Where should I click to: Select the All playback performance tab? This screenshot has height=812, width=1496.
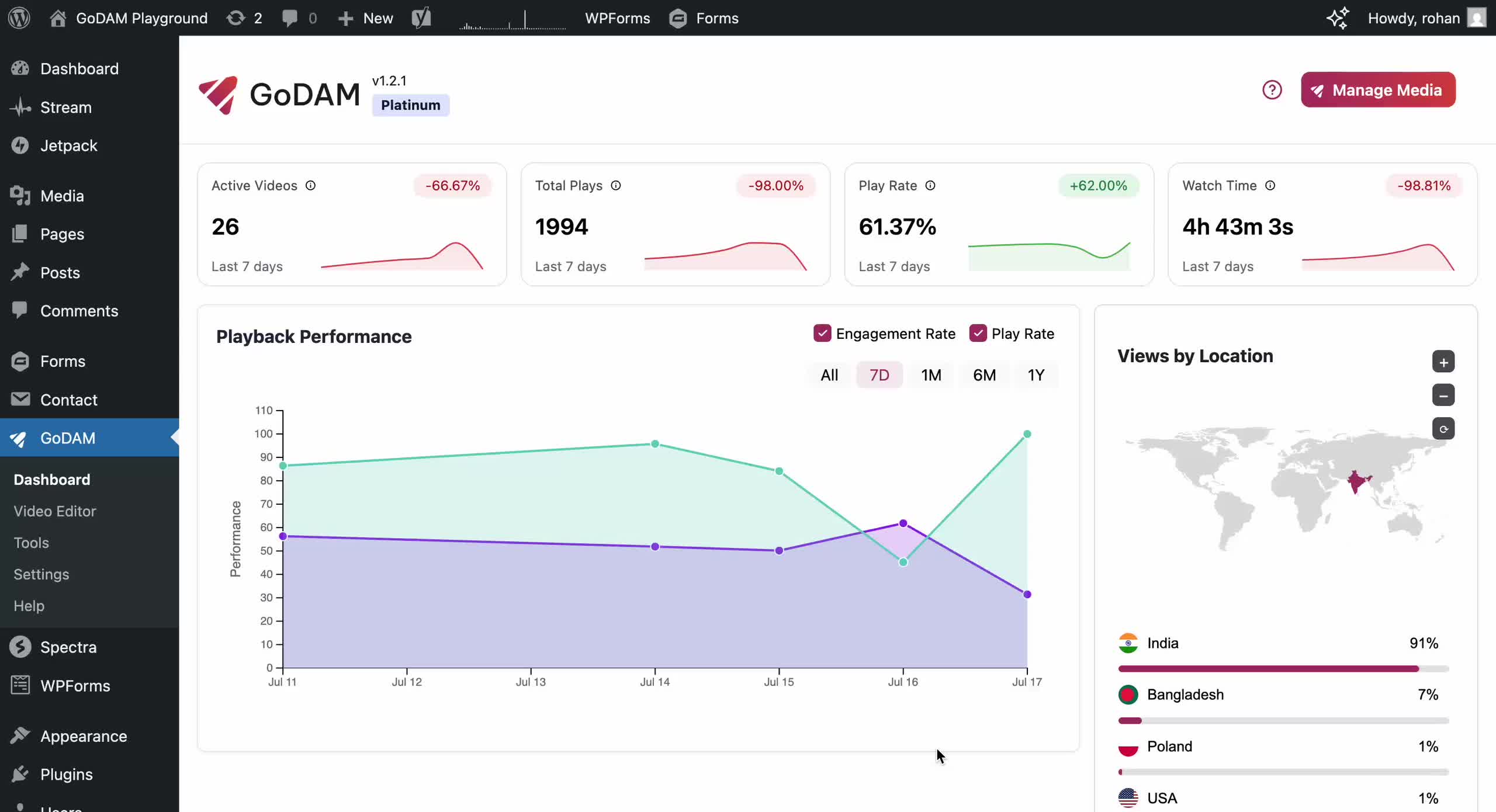point(829,374)
